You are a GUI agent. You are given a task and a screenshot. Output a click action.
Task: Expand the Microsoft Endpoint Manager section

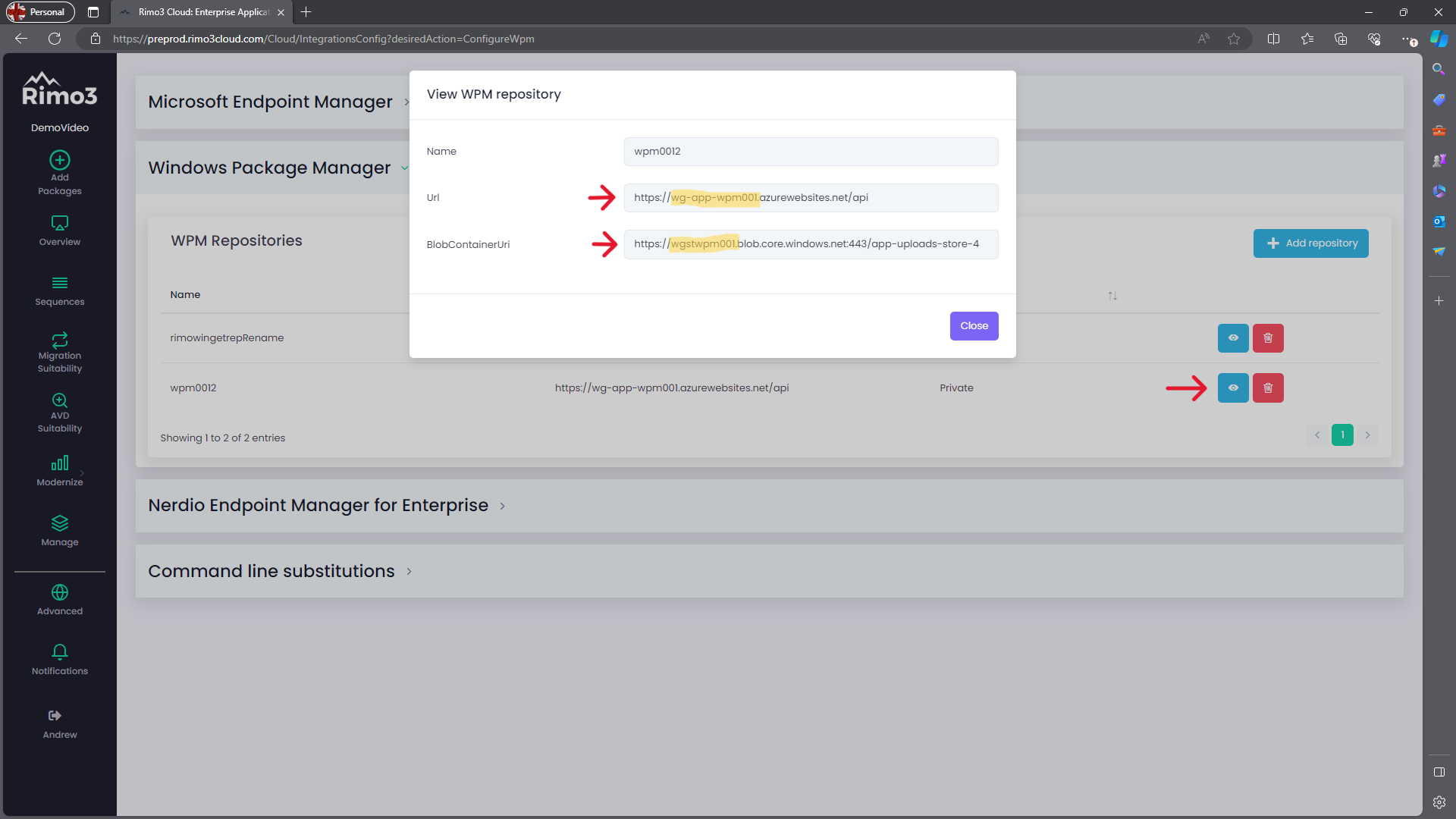click(x=270, y=102)
